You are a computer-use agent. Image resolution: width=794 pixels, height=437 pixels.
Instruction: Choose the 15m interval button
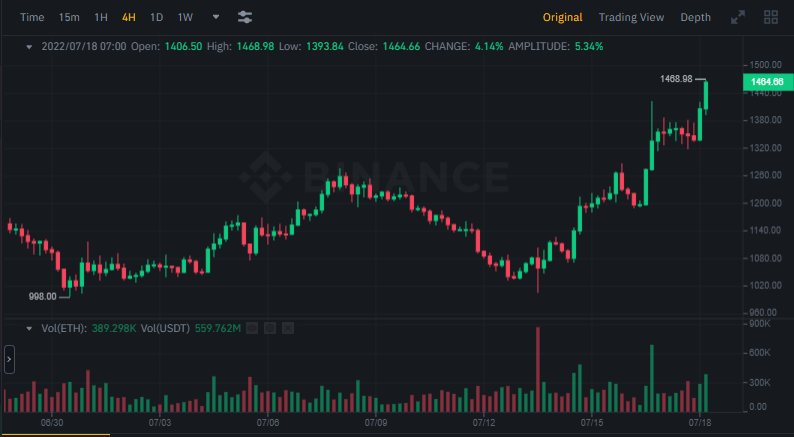pyautogui.click(x=69, y=17)
